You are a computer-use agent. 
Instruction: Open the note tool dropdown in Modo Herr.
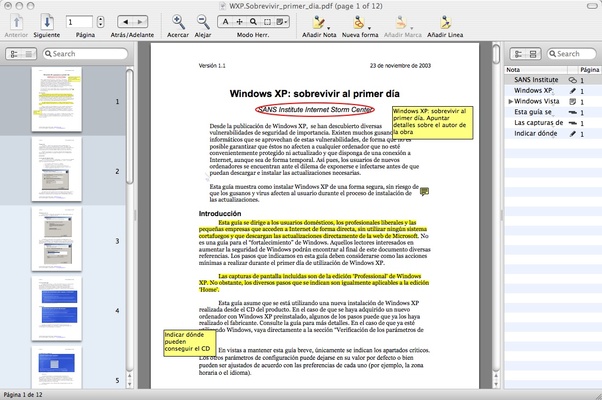click(282, 22)
